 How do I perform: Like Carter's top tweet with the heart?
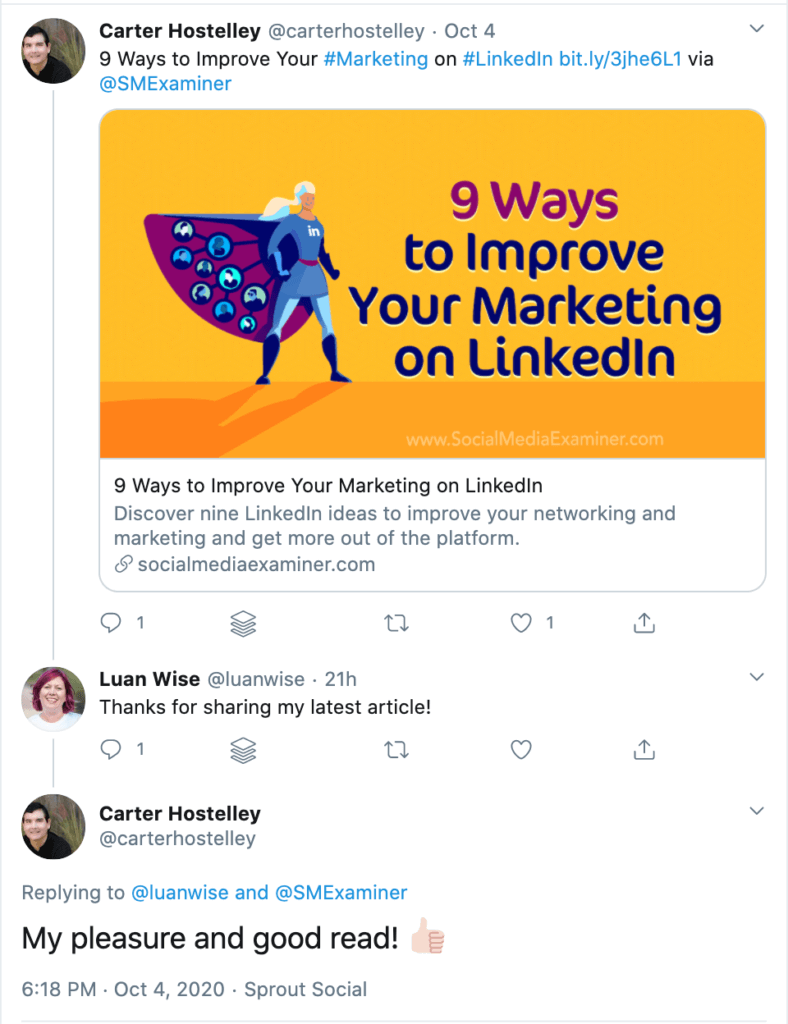(520, 622)
